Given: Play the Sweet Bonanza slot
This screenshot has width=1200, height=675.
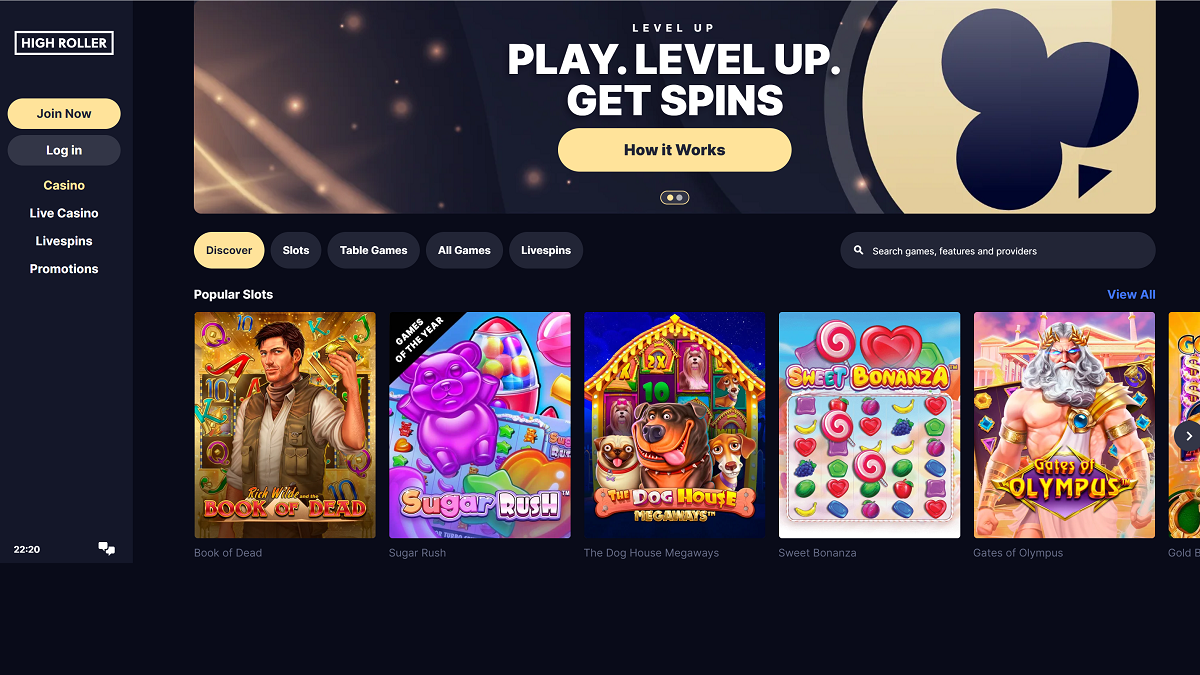Looking at the screenshot, I should 870,425.
